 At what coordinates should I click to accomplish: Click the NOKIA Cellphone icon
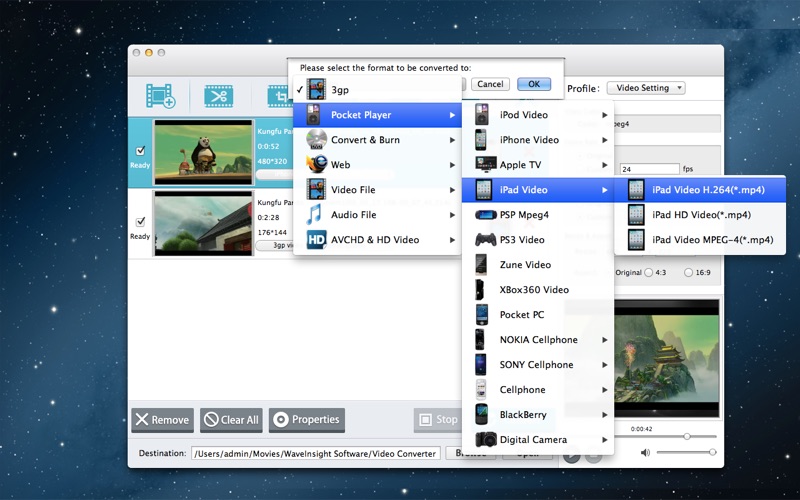[480, 339]
